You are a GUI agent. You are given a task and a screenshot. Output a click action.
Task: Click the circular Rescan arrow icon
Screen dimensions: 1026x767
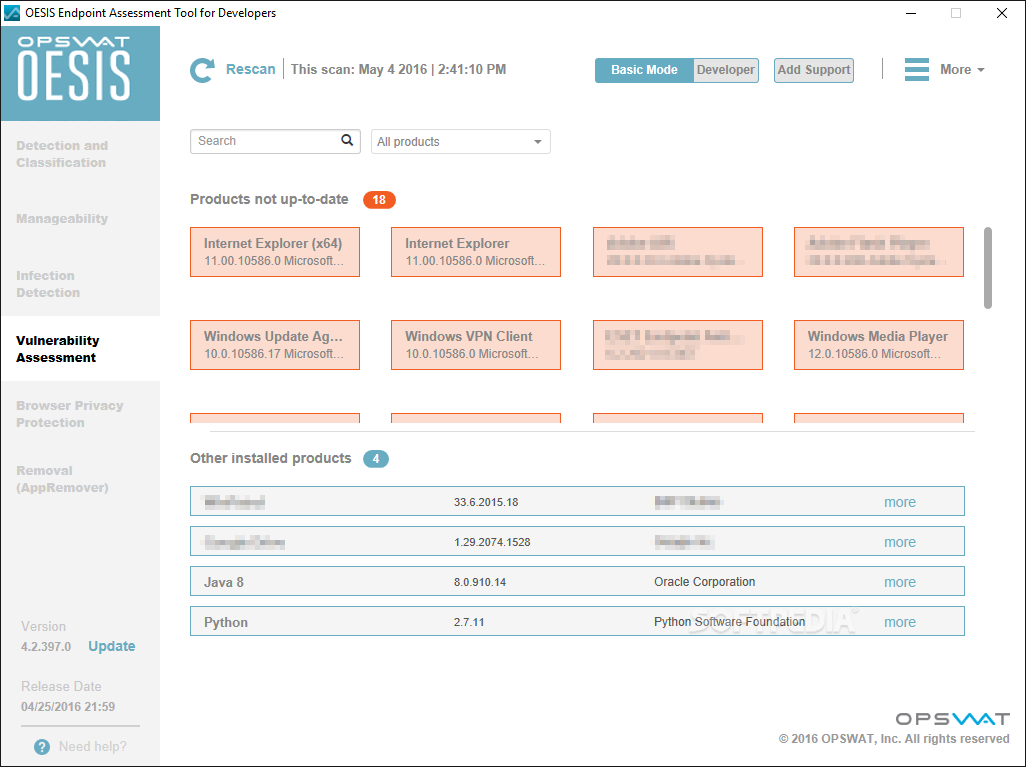(202, 70)
